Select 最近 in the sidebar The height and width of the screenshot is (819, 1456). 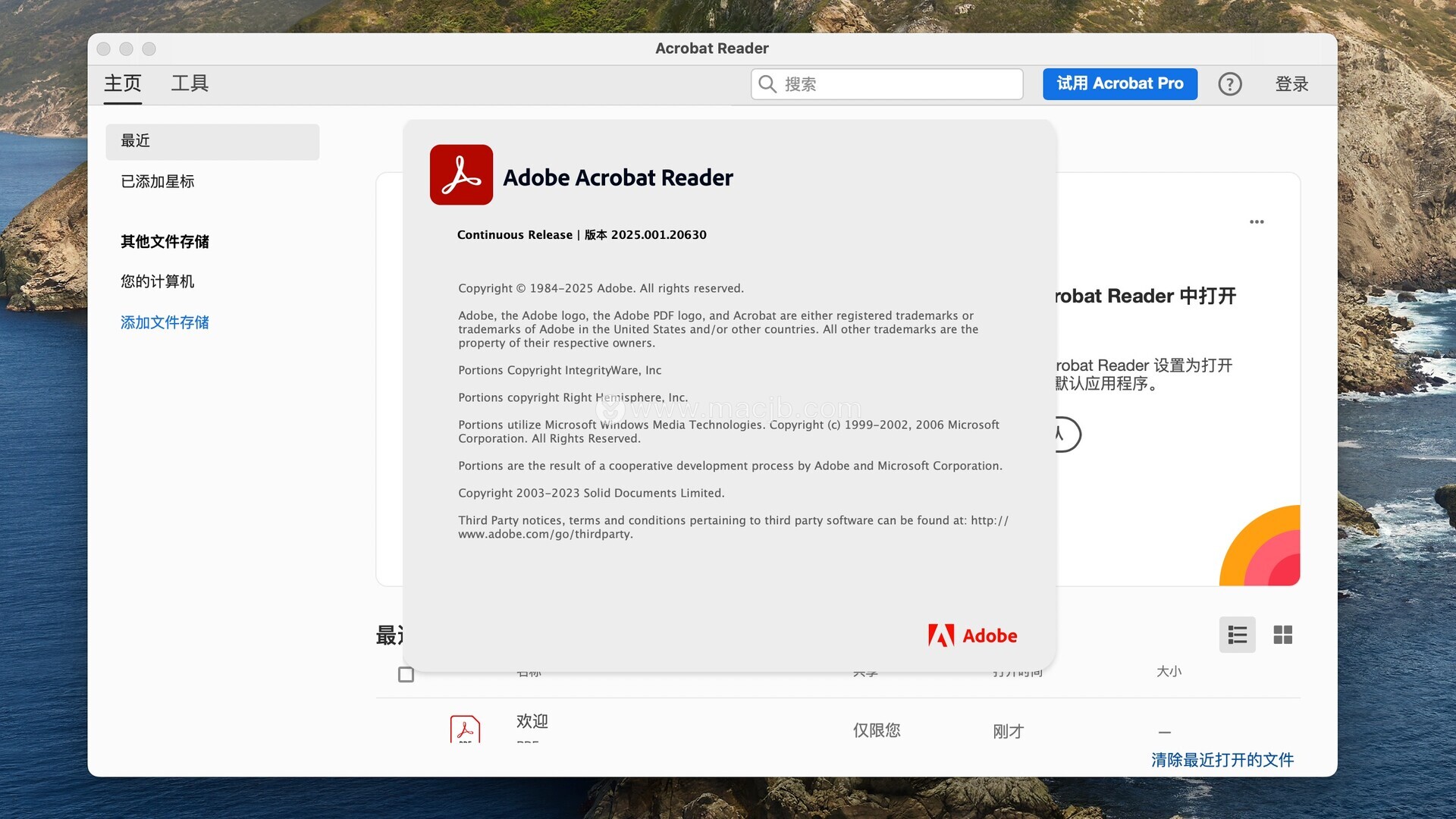(212, 141)
